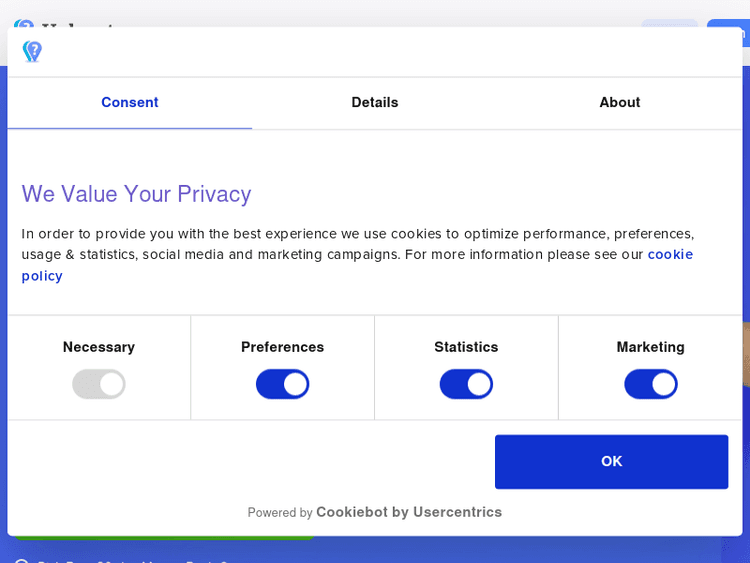
Task: Click the Statistics category label
Action: click(x=466, y=347)
